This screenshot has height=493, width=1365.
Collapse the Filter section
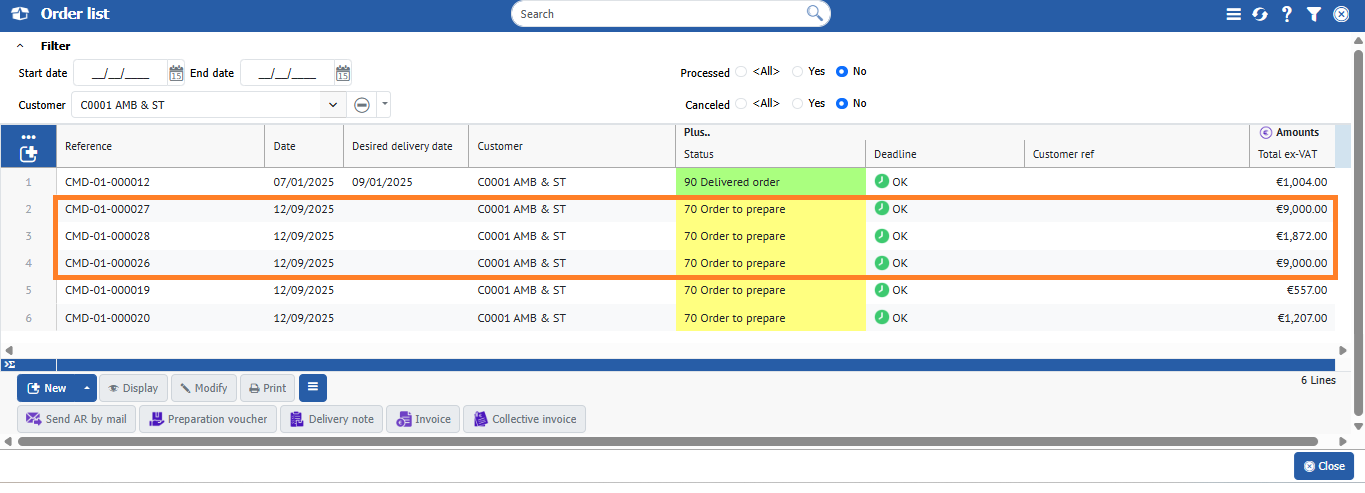pyautogui.click(x=20, y=46)
